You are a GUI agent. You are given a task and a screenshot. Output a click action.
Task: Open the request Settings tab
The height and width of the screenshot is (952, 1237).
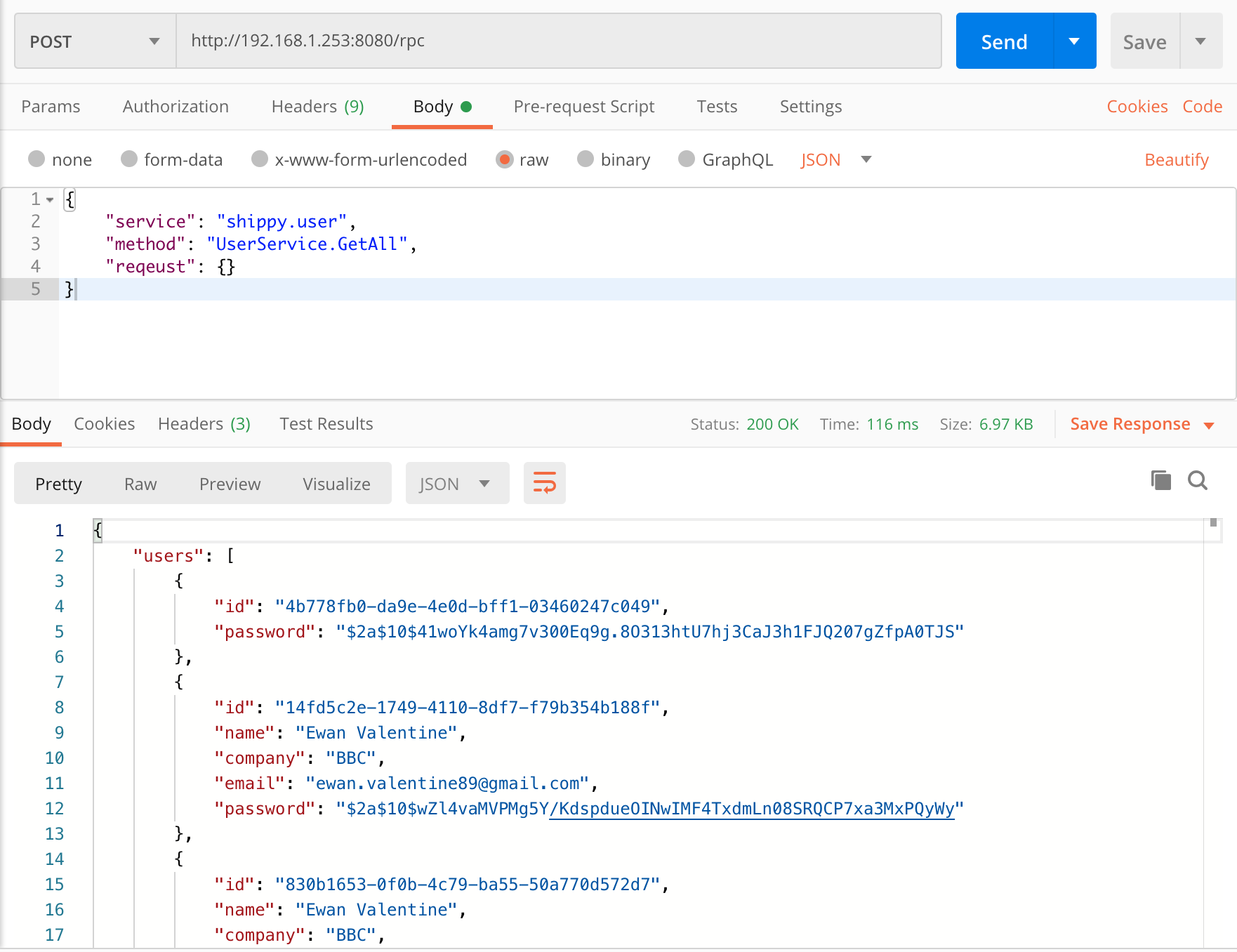[811, 107]
